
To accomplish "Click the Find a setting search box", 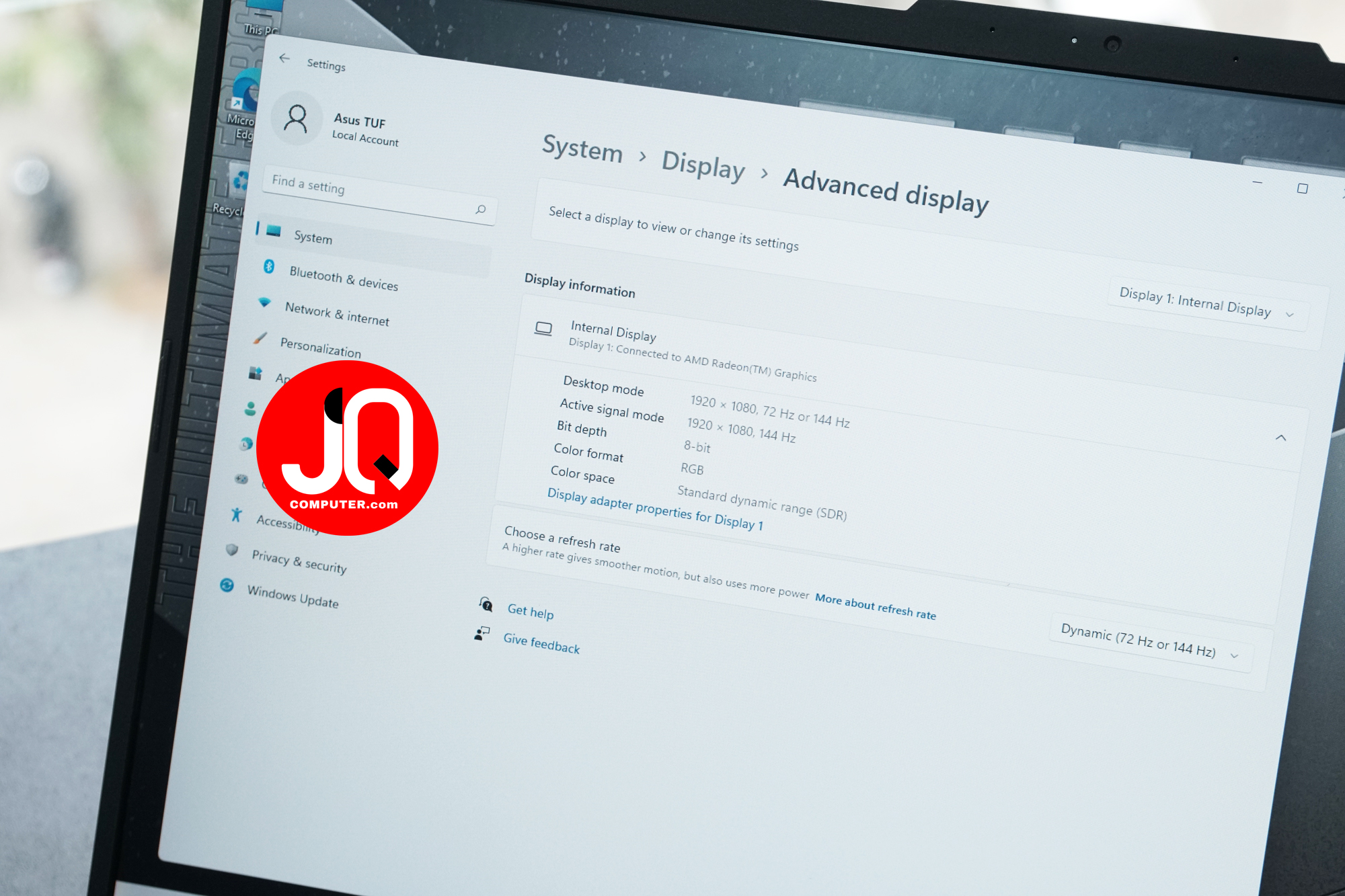I will [x=379, y=195].
